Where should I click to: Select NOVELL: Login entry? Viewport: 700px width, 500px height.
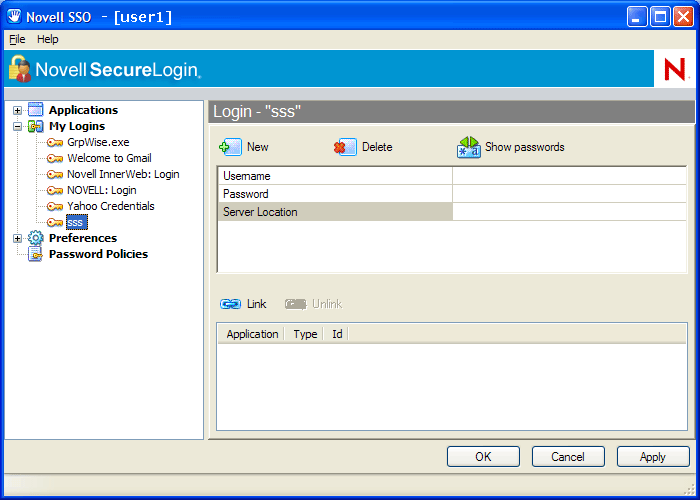point(102,191)
